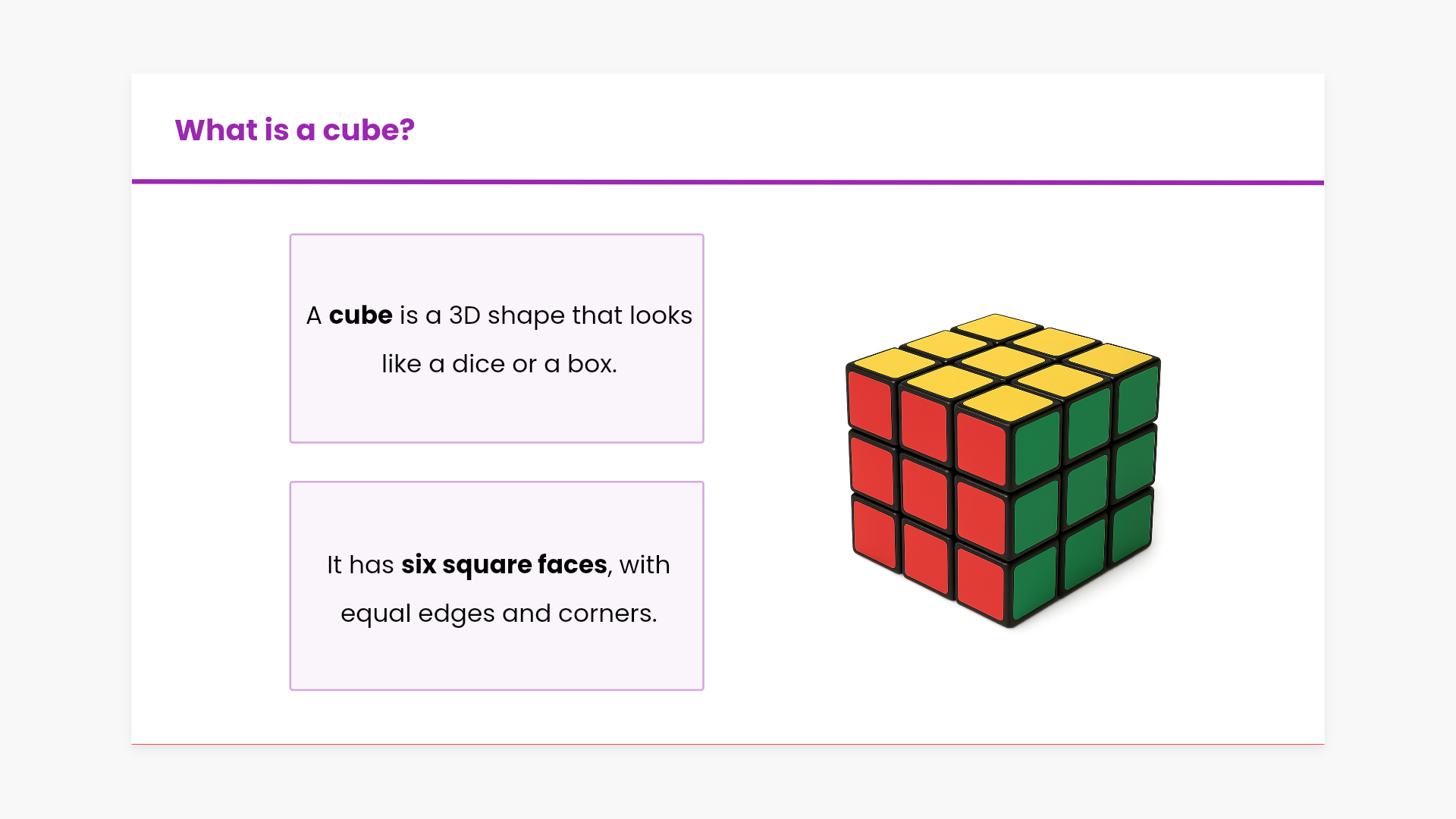Click the bold phrase "six square faces"
The image size is (1456, 819).
(504, 565)
